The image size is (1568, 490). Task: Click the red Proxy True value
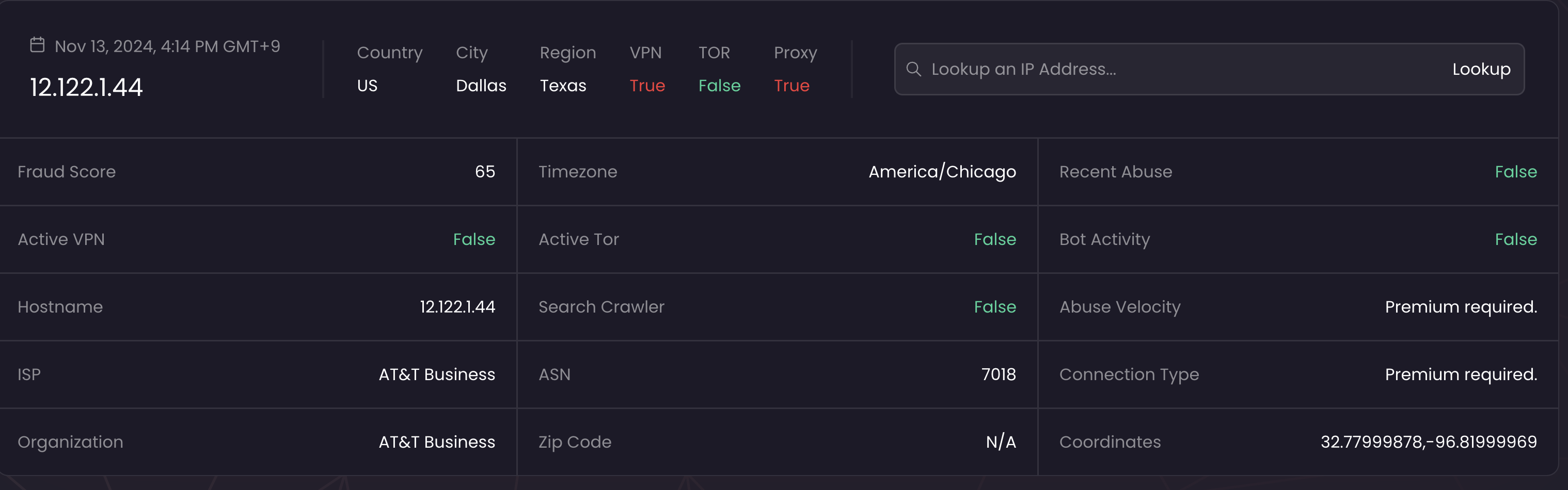(791, 86)
